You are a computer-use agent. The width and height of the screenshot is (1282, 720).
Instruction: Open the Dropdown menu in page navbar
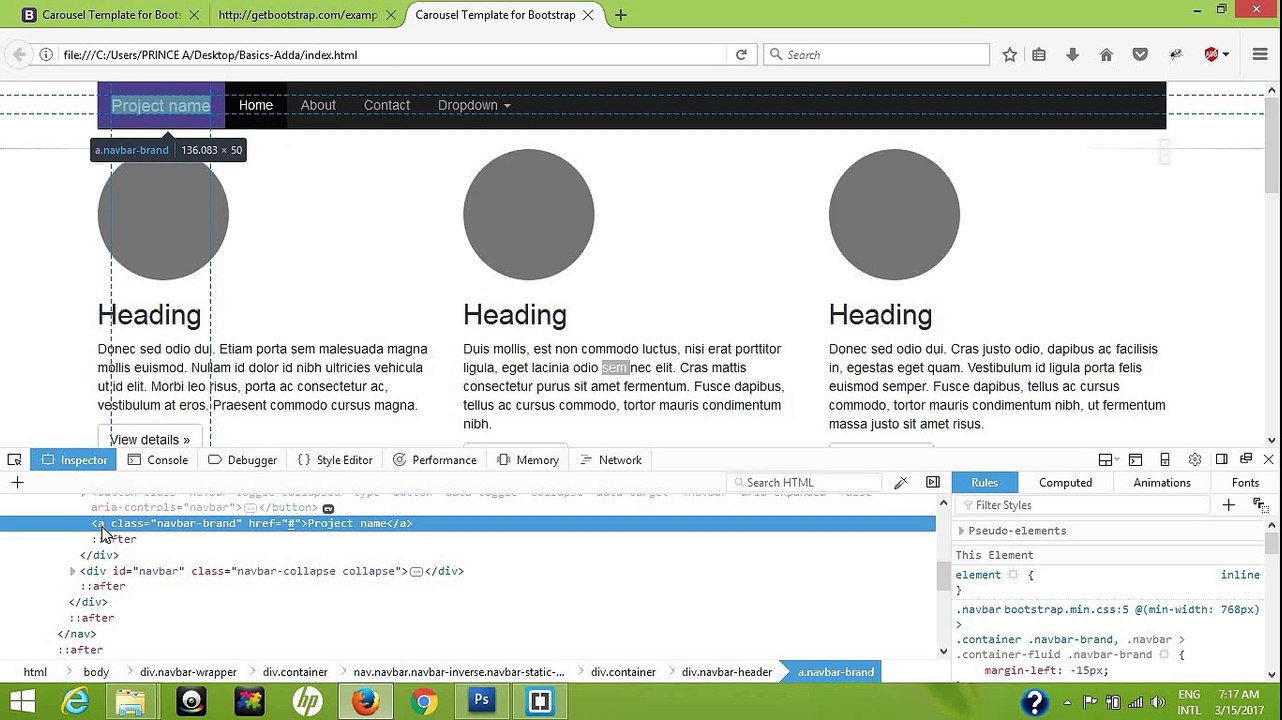tap(474, 105)
